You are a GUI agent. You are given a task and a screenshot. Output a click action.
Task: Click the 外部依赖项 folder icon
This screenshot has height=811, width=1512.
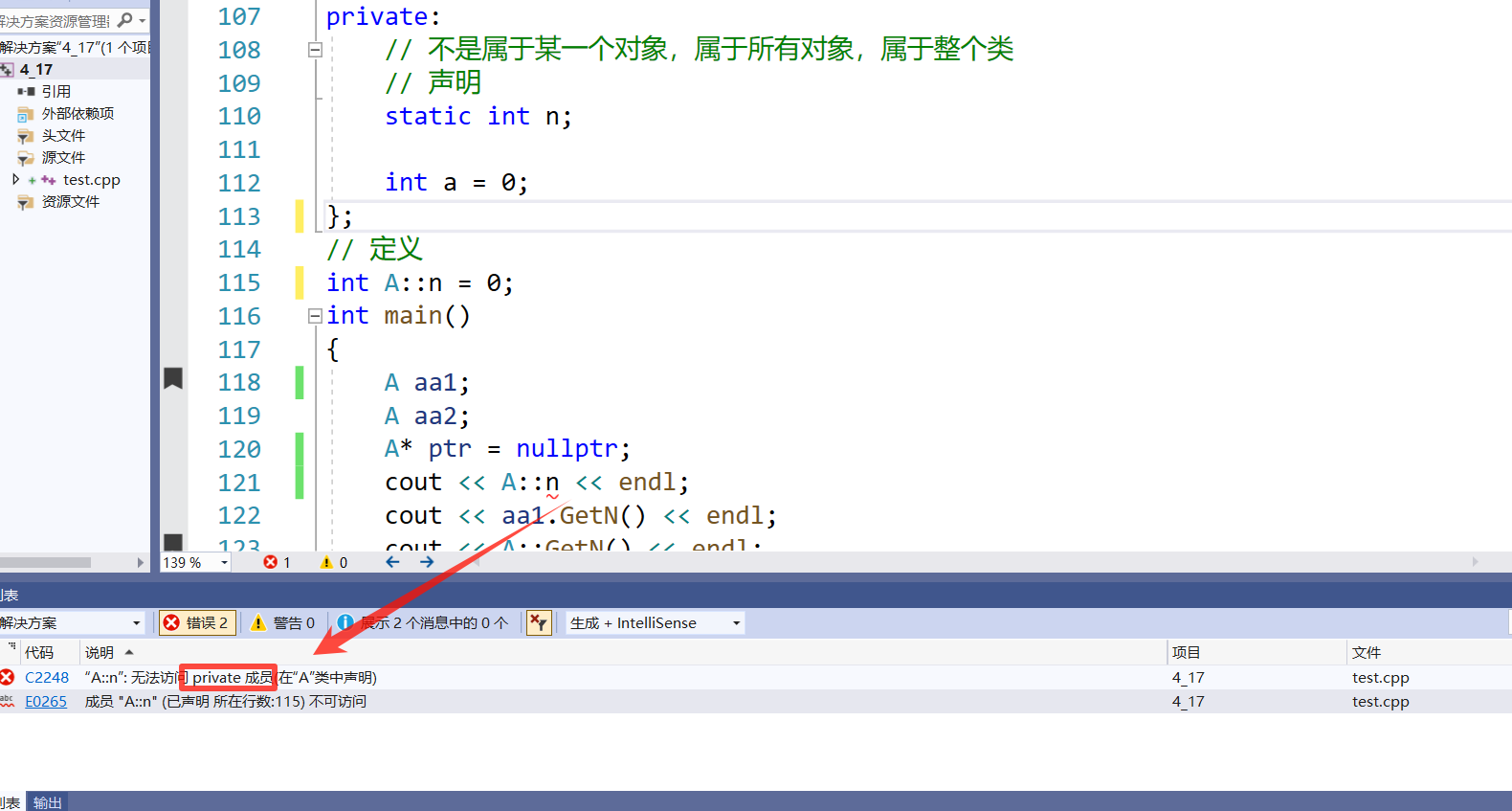(x=26, y=114)
